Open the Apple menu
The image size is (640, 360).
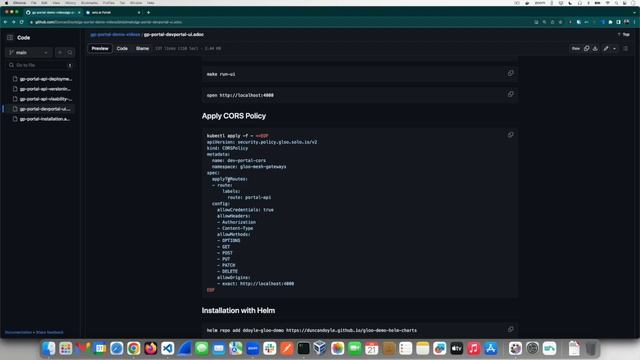pos(6,3)
